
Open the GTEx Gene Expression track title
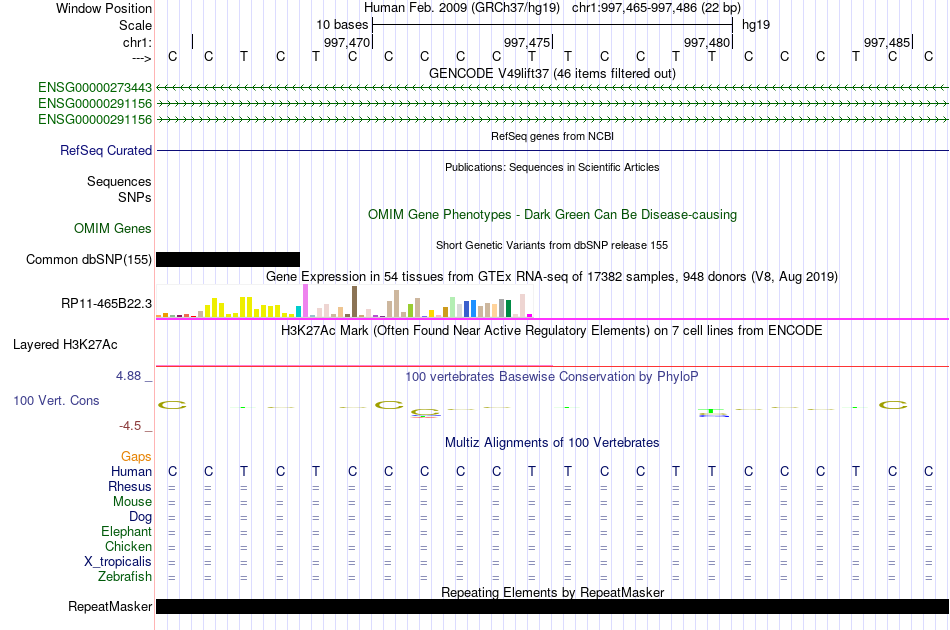(552, 277)
